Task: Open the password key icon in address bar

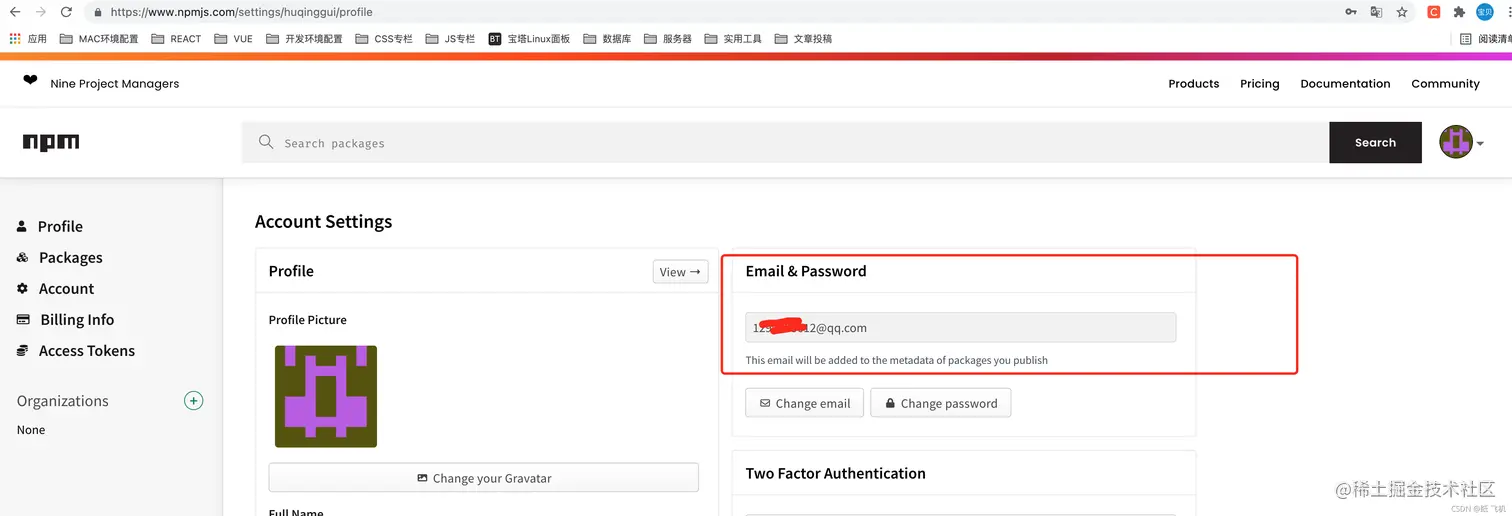Action: click(x=1350, y=12)
